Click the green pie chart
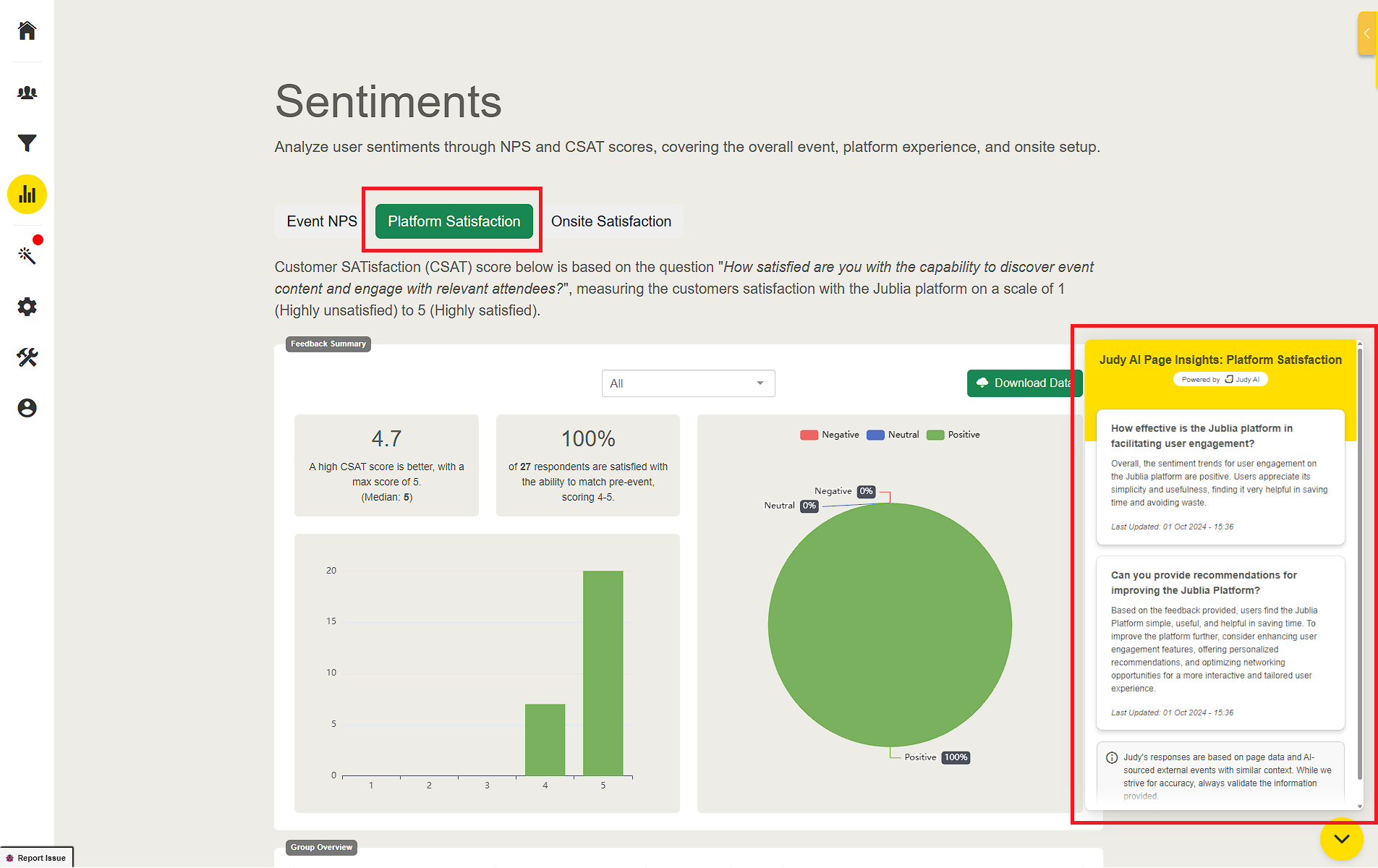 pyautogui.click(x=890, y=625)
